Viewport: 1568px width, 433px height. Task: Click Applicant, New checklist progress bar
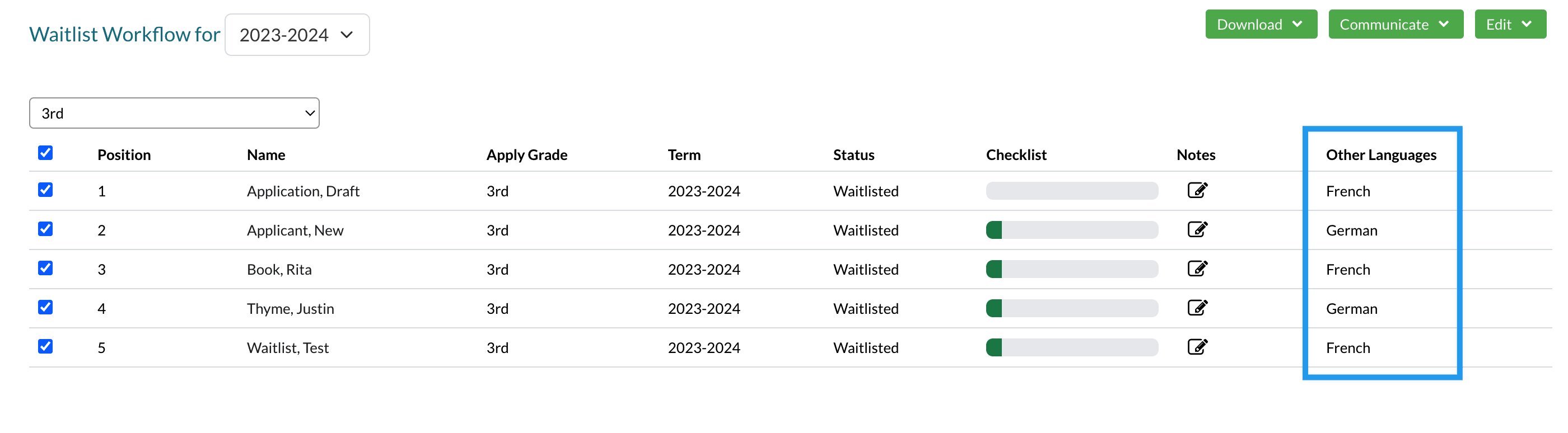tap(1071, 230)
